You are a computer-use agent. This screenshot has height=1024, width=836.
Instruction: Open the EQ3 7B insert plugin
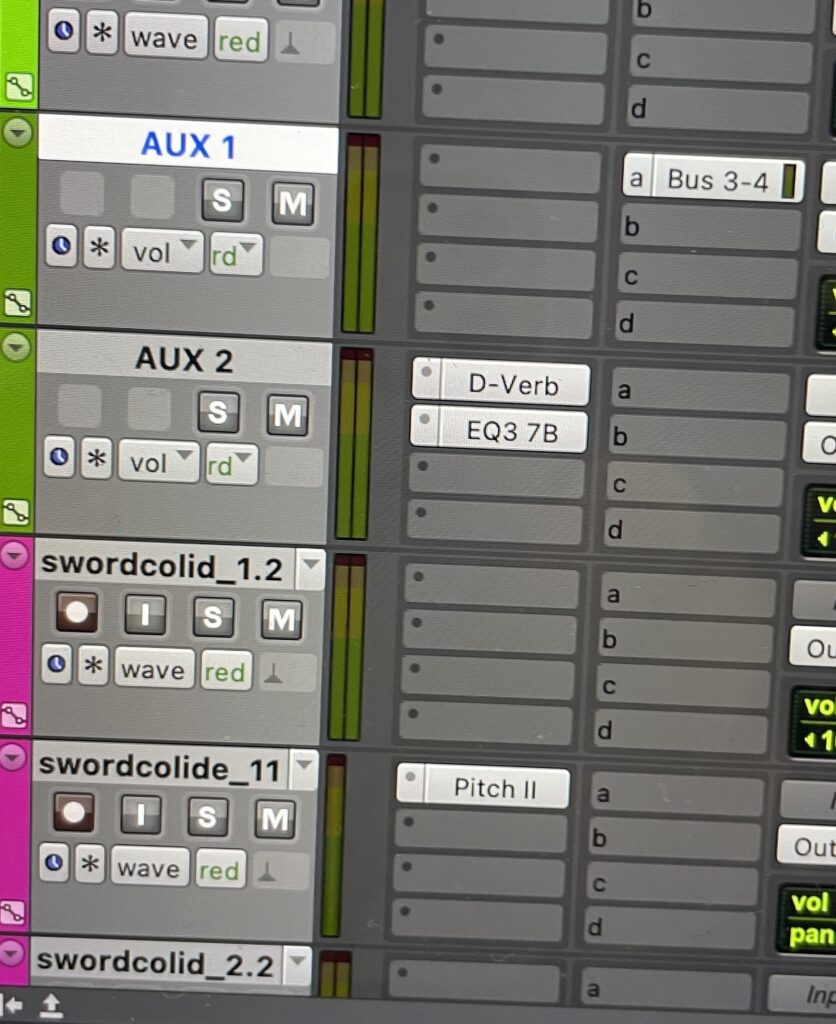499,430
